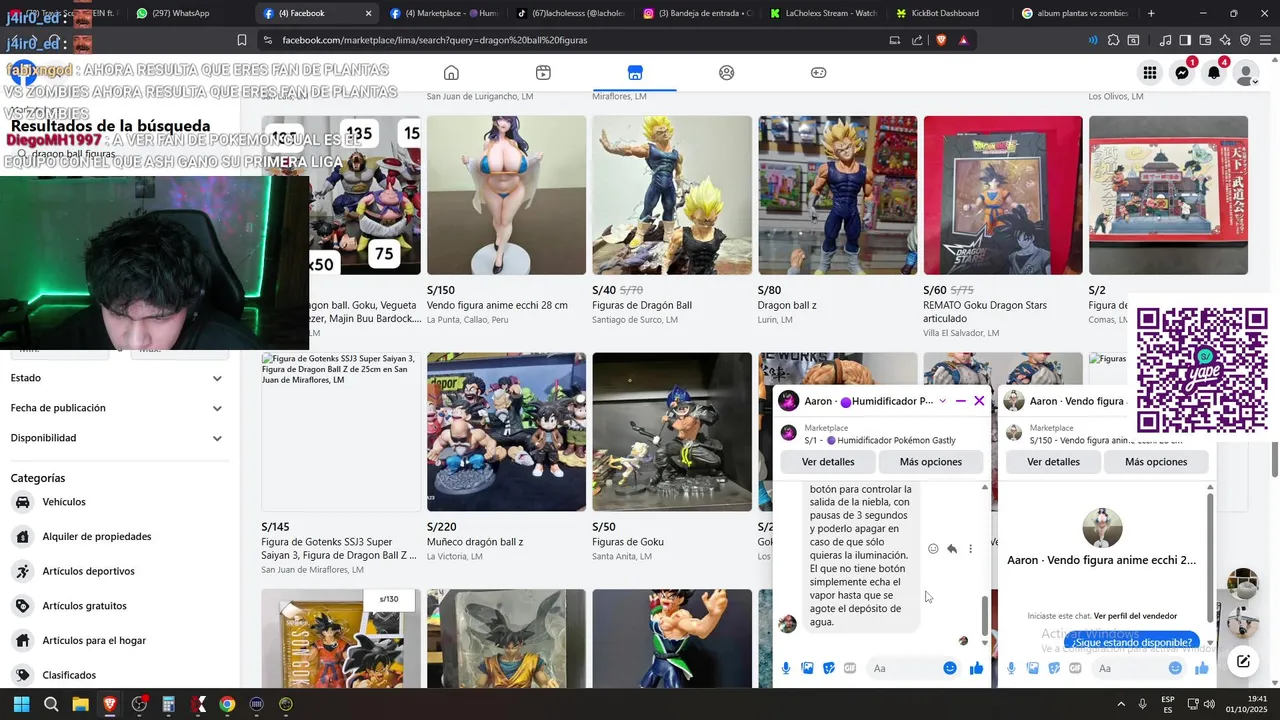Open the REMATO Goku Dragon Stars listing image
Viewport: 1280px width, 720px height.
click(x=1003, y=195)
